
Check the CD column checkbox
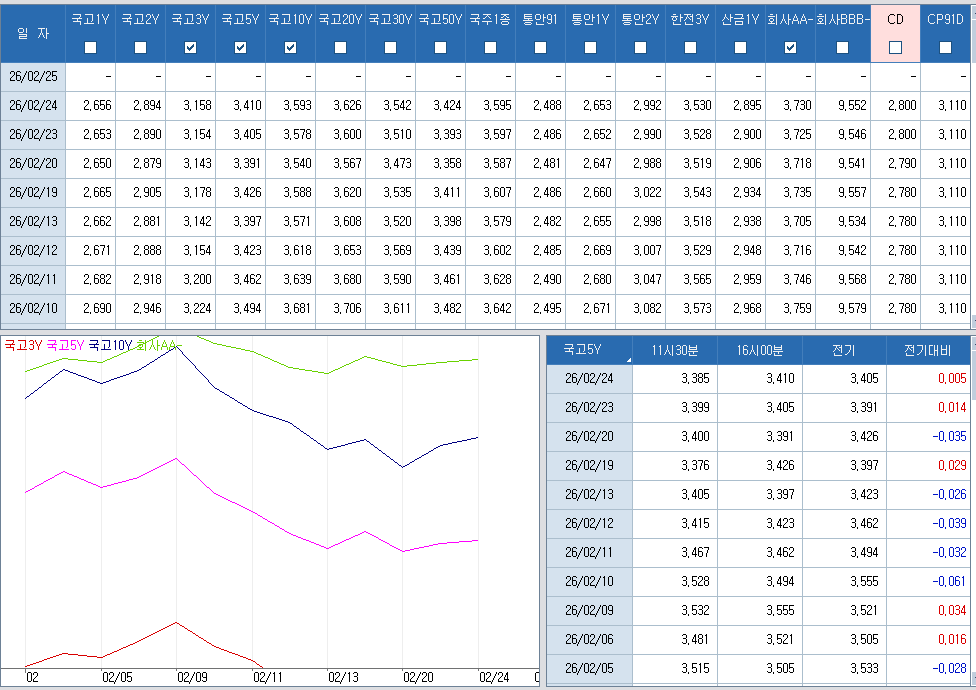click(x=896, y=47)
